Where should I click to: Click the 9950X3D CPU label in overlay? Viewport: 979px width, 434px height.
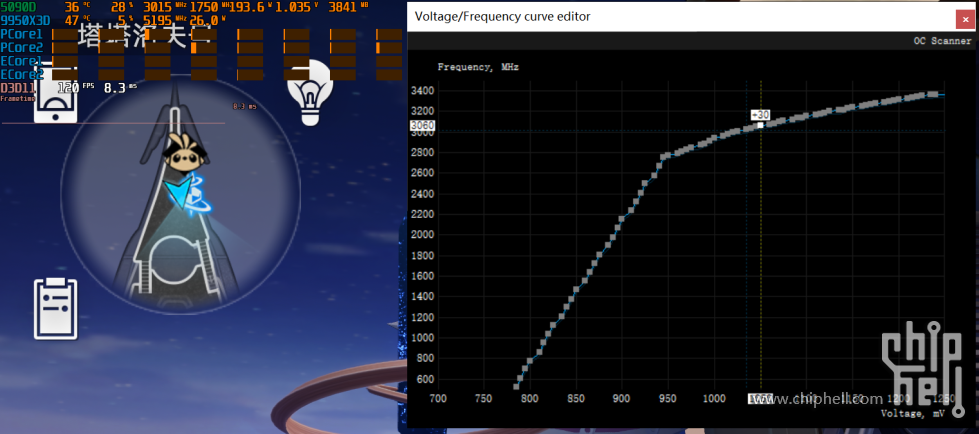coord(25,20)
